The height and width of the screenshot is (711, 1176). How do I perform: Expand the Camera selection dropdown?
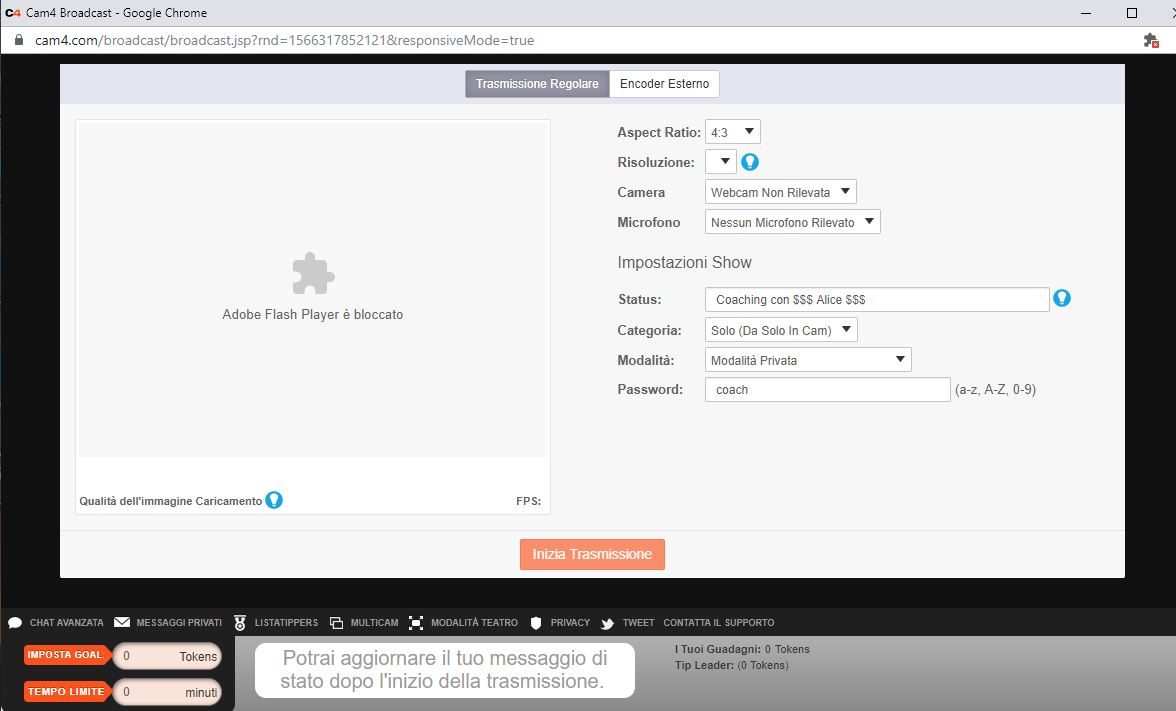(x=780, y=192)
